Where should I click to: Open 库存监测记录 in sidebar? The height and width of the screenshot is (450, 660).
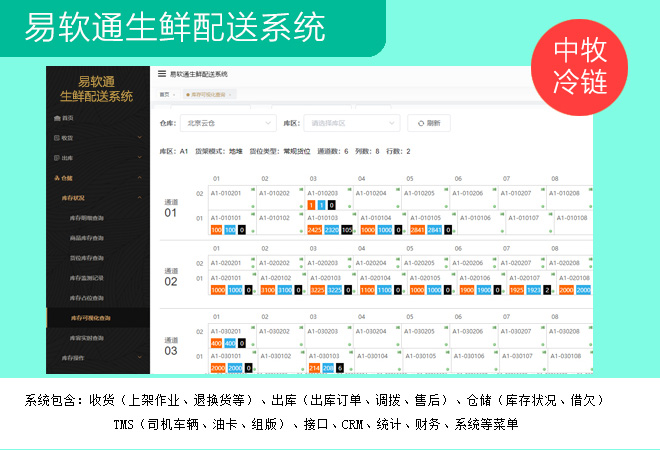[x=87, y=278]
